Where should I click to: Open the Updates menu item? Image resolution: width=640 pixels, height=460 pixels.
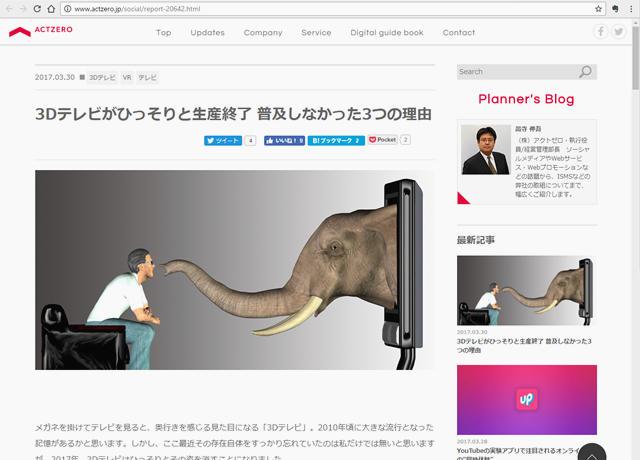tap(207, 33)
